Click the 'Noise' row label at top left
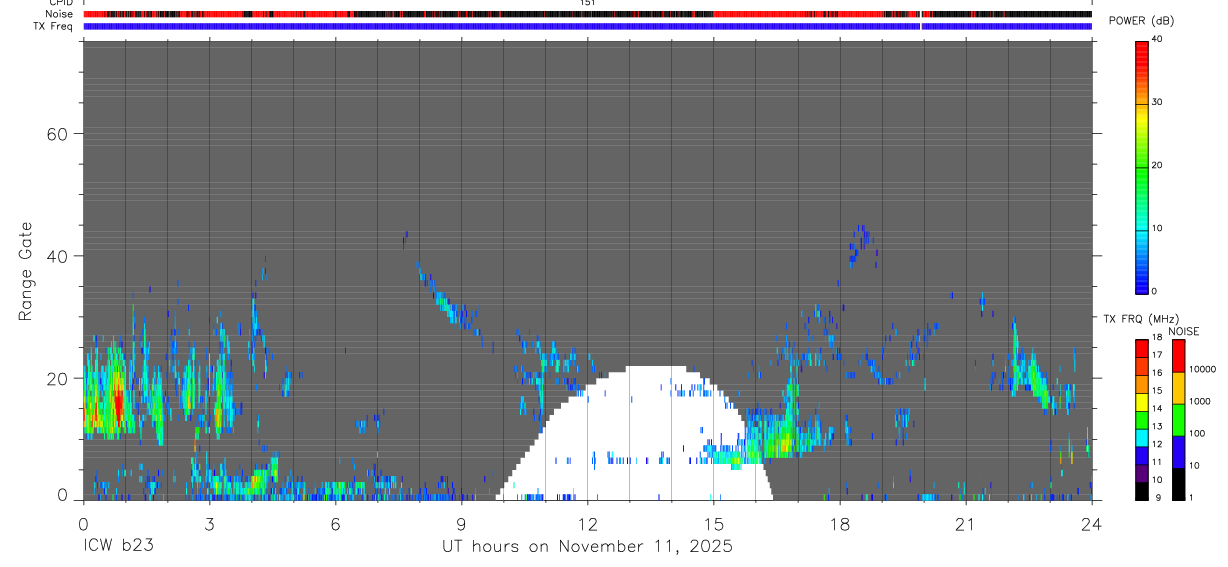The width and height of the screenshot is (1228, 567). coord(59,14)
